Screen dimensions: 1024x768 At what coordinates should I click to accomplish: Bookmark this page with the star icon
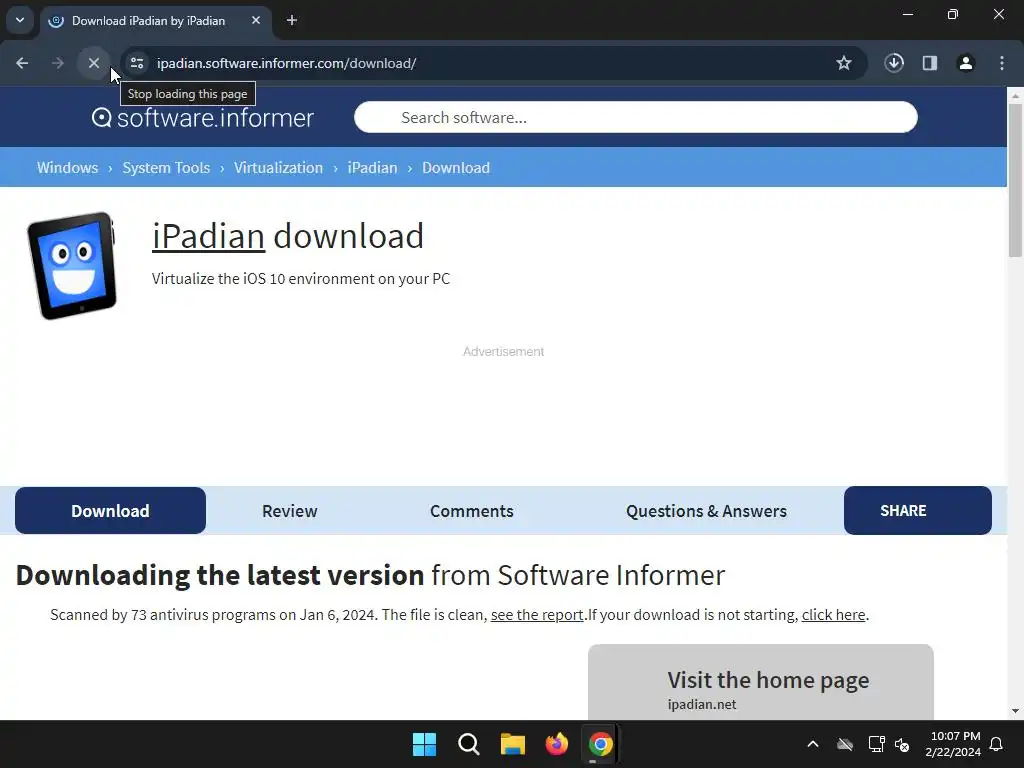844,63
